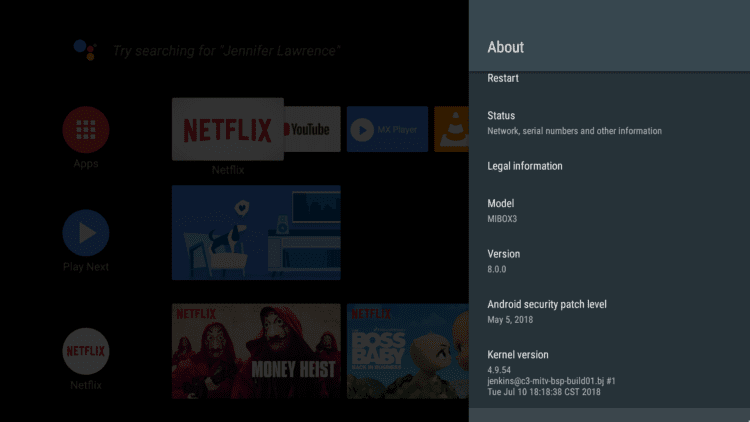Select the Restart option
The image size is (750, 422).
click(609, 78)
